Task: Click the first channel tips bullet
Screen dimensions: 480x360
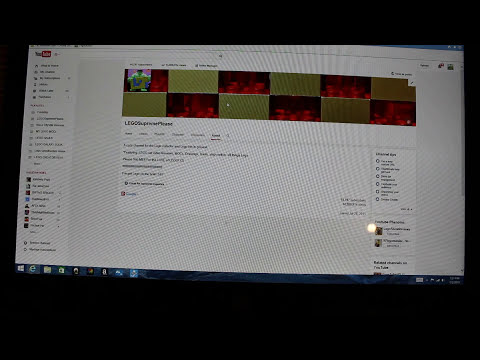Action: (x=378, y=161)
